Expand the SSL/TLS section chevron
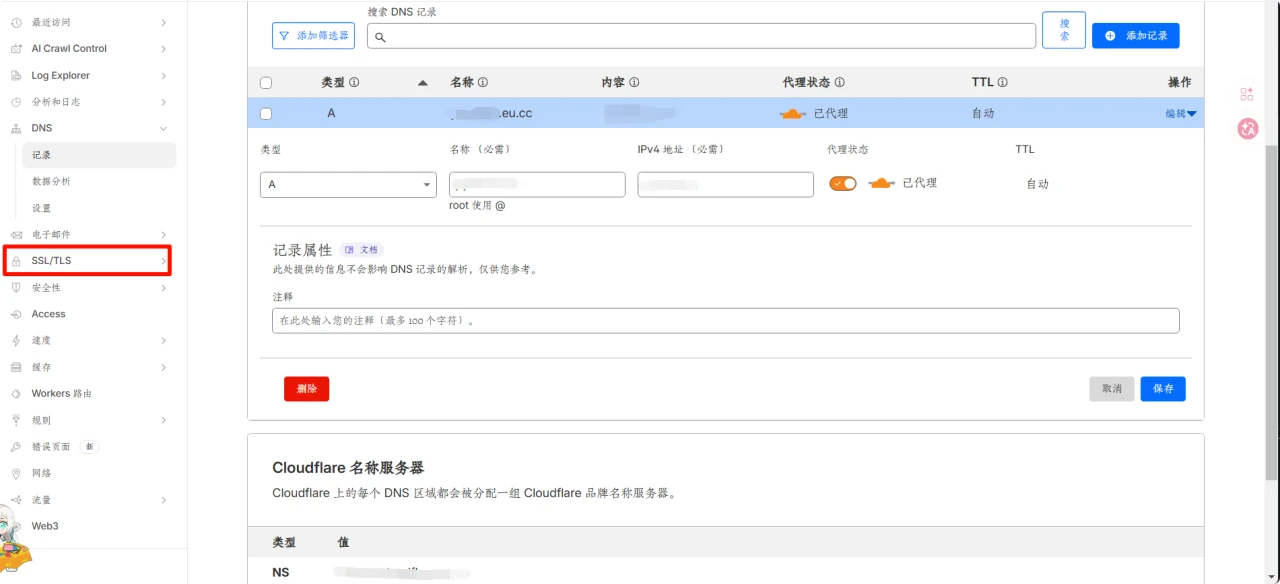 (x=163, y=261)
